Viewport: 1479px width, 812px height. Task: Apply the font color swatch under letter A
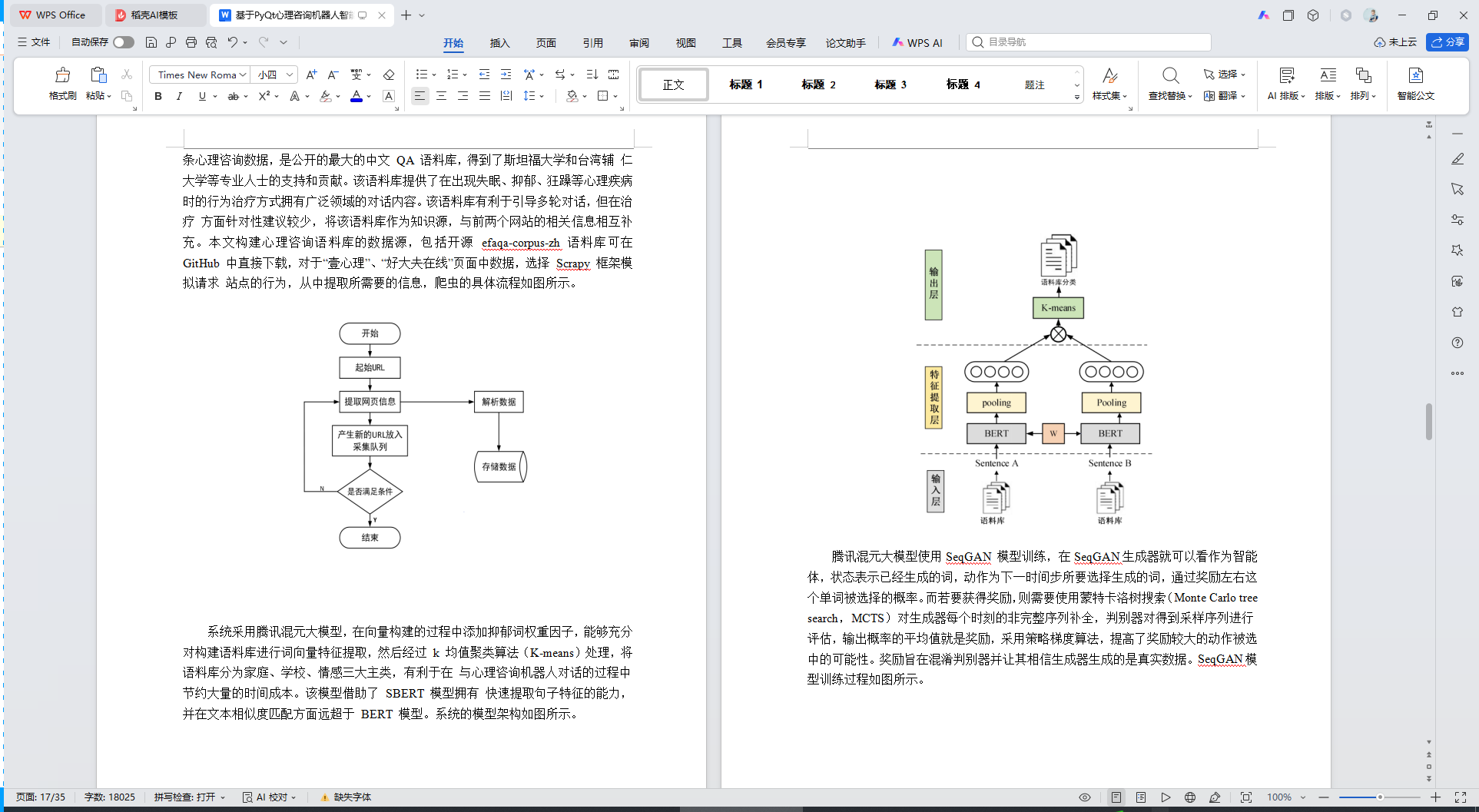(x=356, y=96)
